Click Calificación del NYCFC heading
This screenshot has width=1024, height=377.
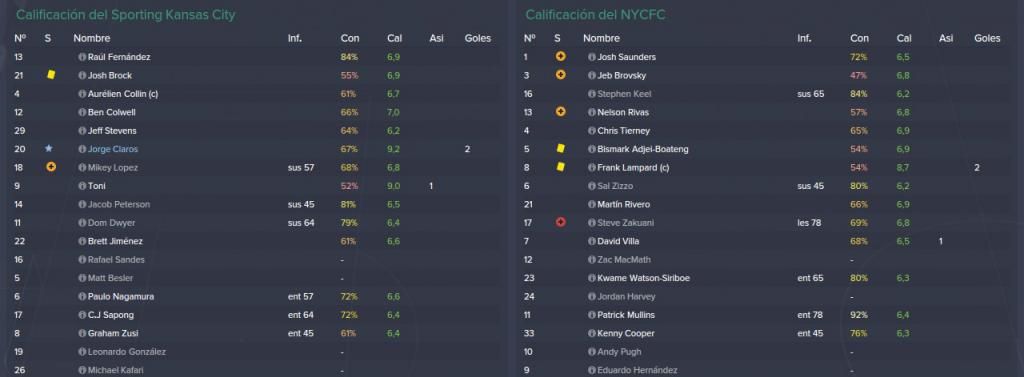tap(596, 15)
